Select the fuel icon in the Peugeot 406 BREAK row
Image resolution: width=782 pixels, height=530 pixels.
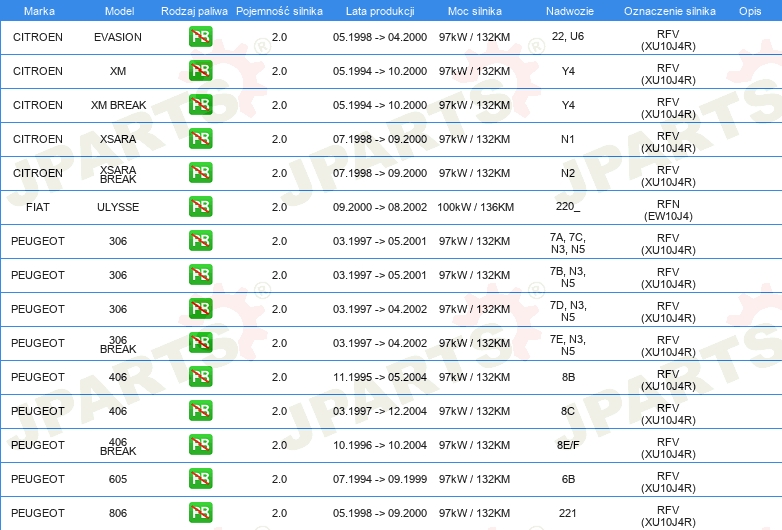200,445
